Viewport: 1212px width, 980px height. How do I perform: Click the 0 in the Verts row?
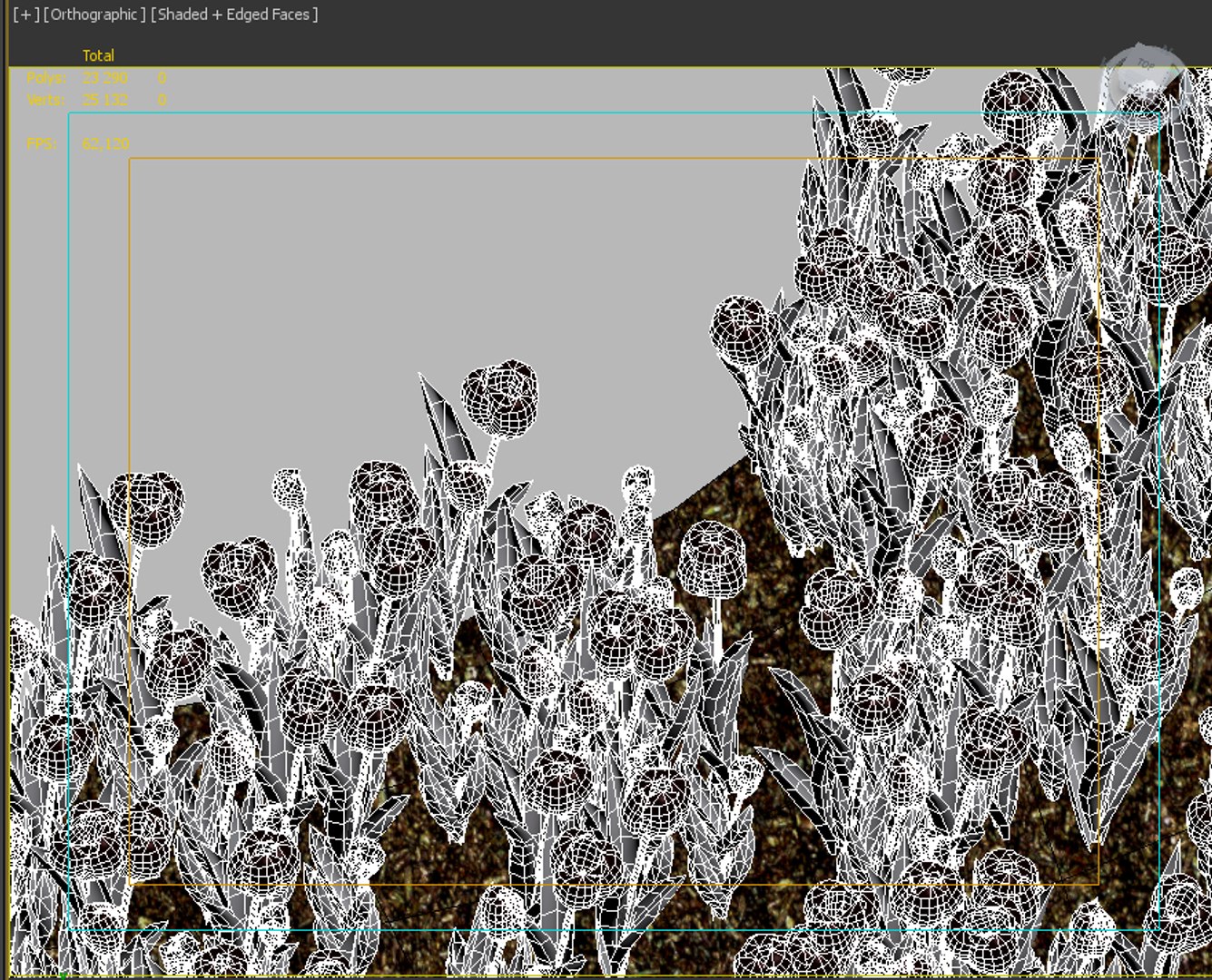click(162, 100)
